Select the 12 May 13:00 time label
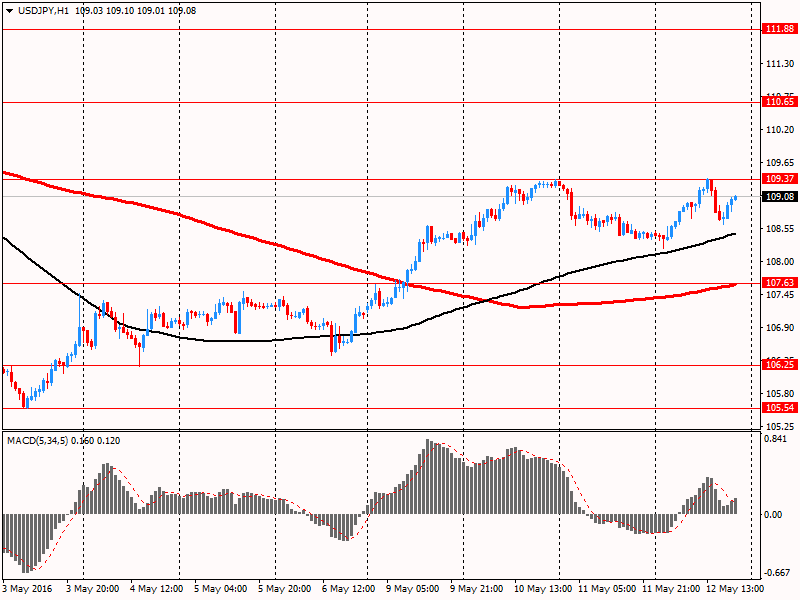Viewport: 800px width, 600px height. (735, 589)
